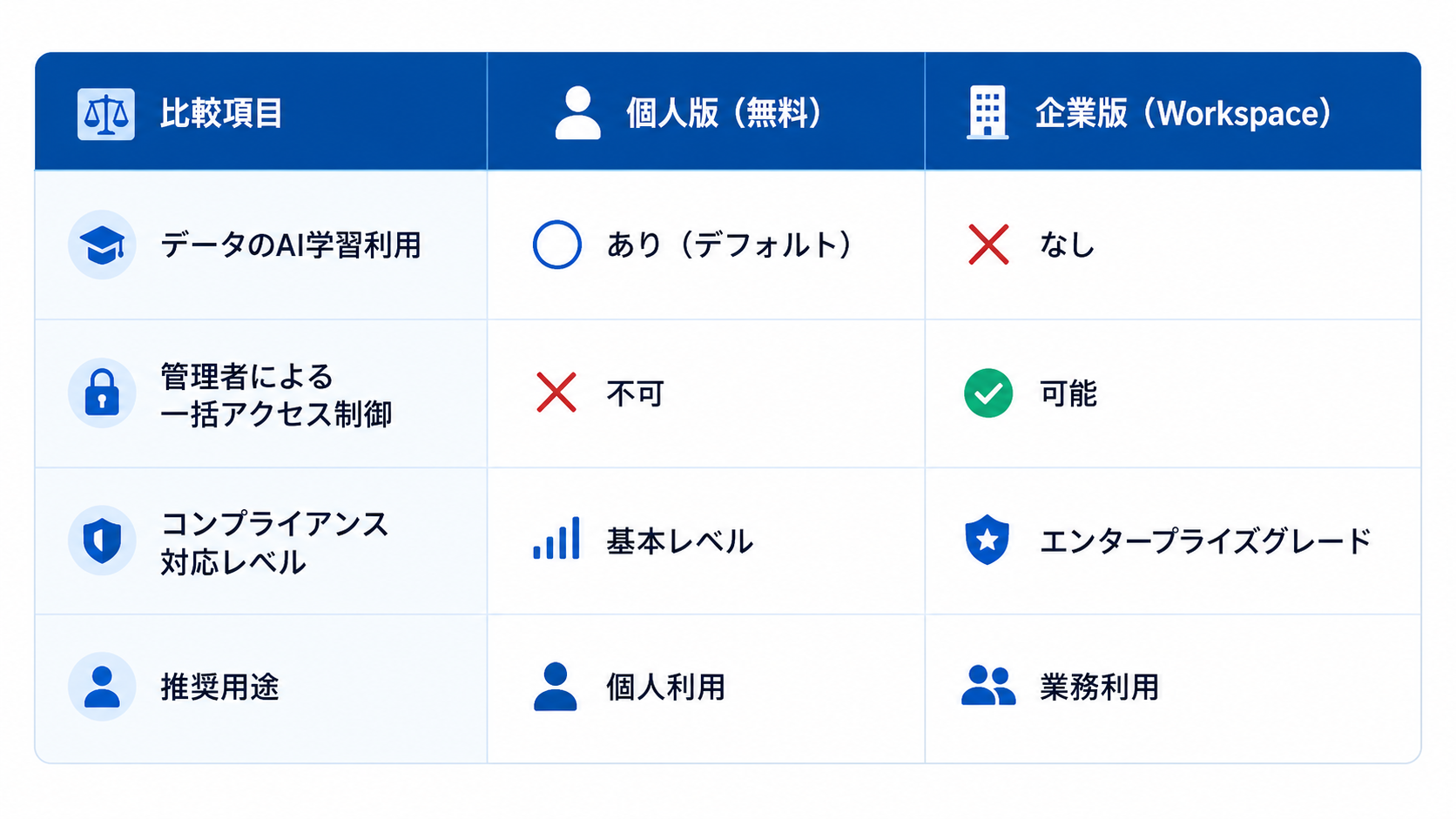The height and width of the screenshot is (819, 1456).
Task: Click the building icon in 企業版 header
Action: coord(988,112)
